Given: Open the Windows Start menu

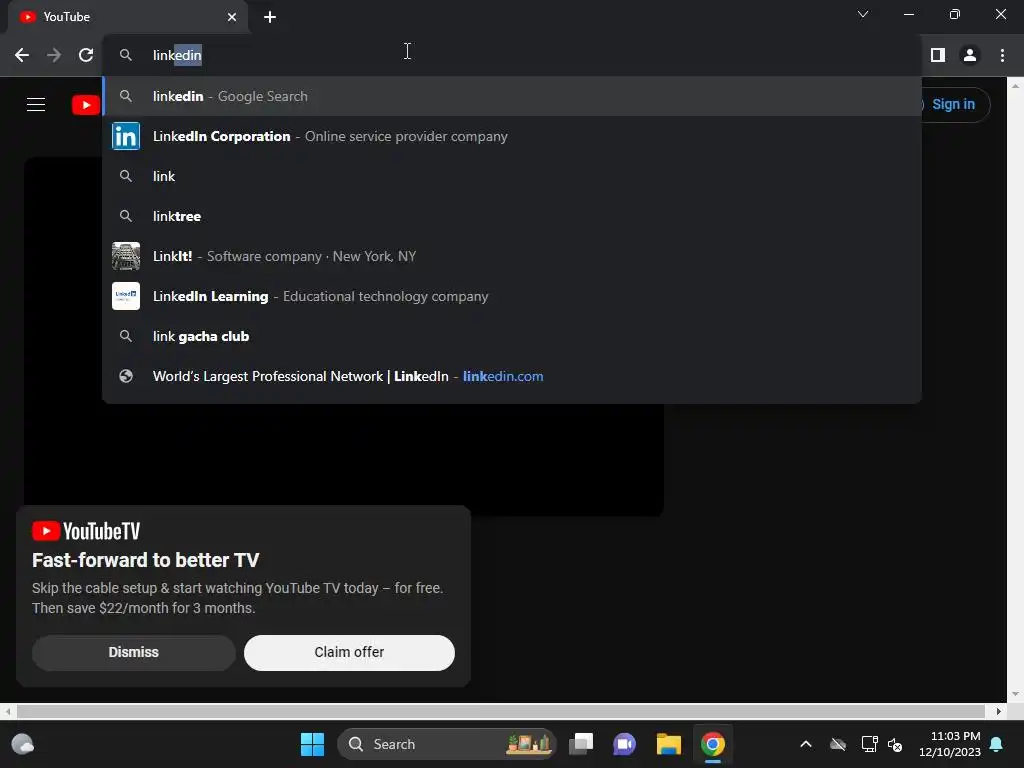Looking at the screenshot, I should (312, 744).
